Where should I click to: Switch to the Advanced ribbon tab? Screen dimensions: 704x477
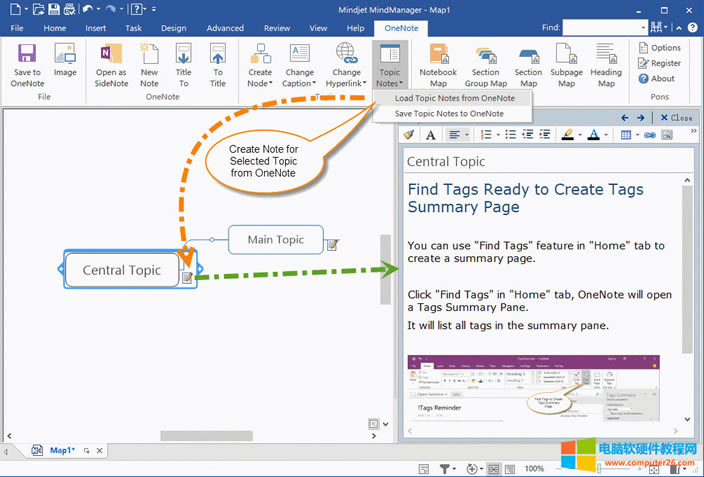click(225, 28)
